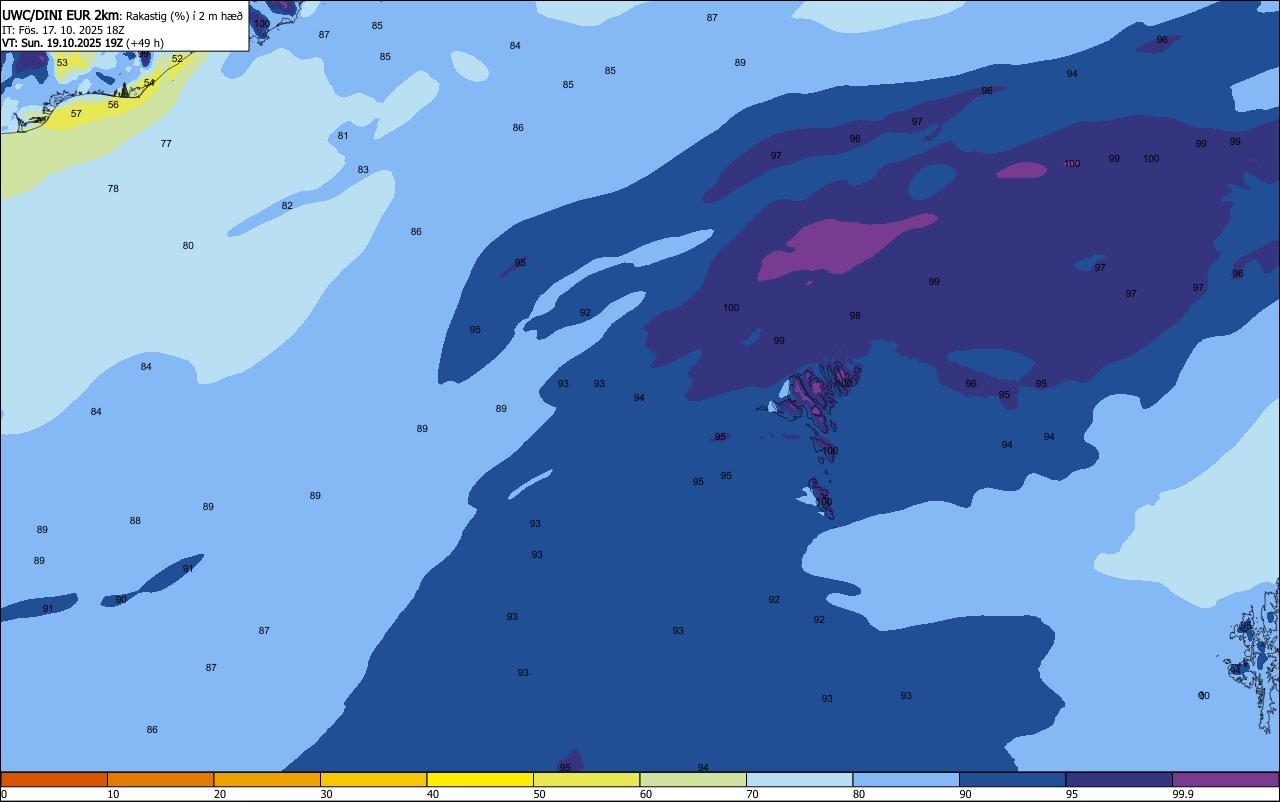Click the '70' legend tick label
The width and height of the screenshot is (1280, 802).
(x=752, y=794)
